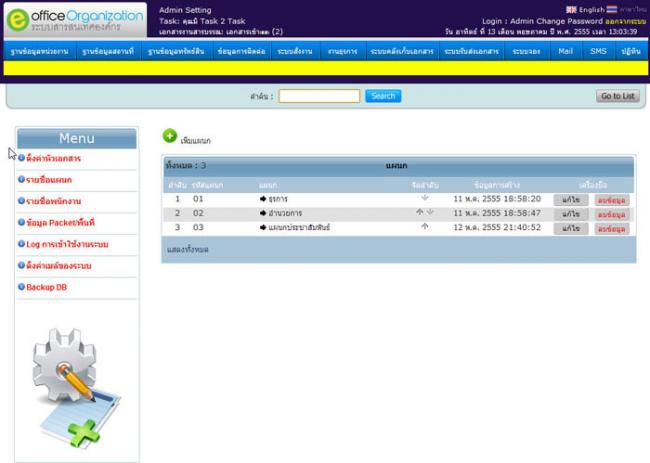
Task: Open the ระบบรับส่งเอกสาร menu
Action: [471, 51]
